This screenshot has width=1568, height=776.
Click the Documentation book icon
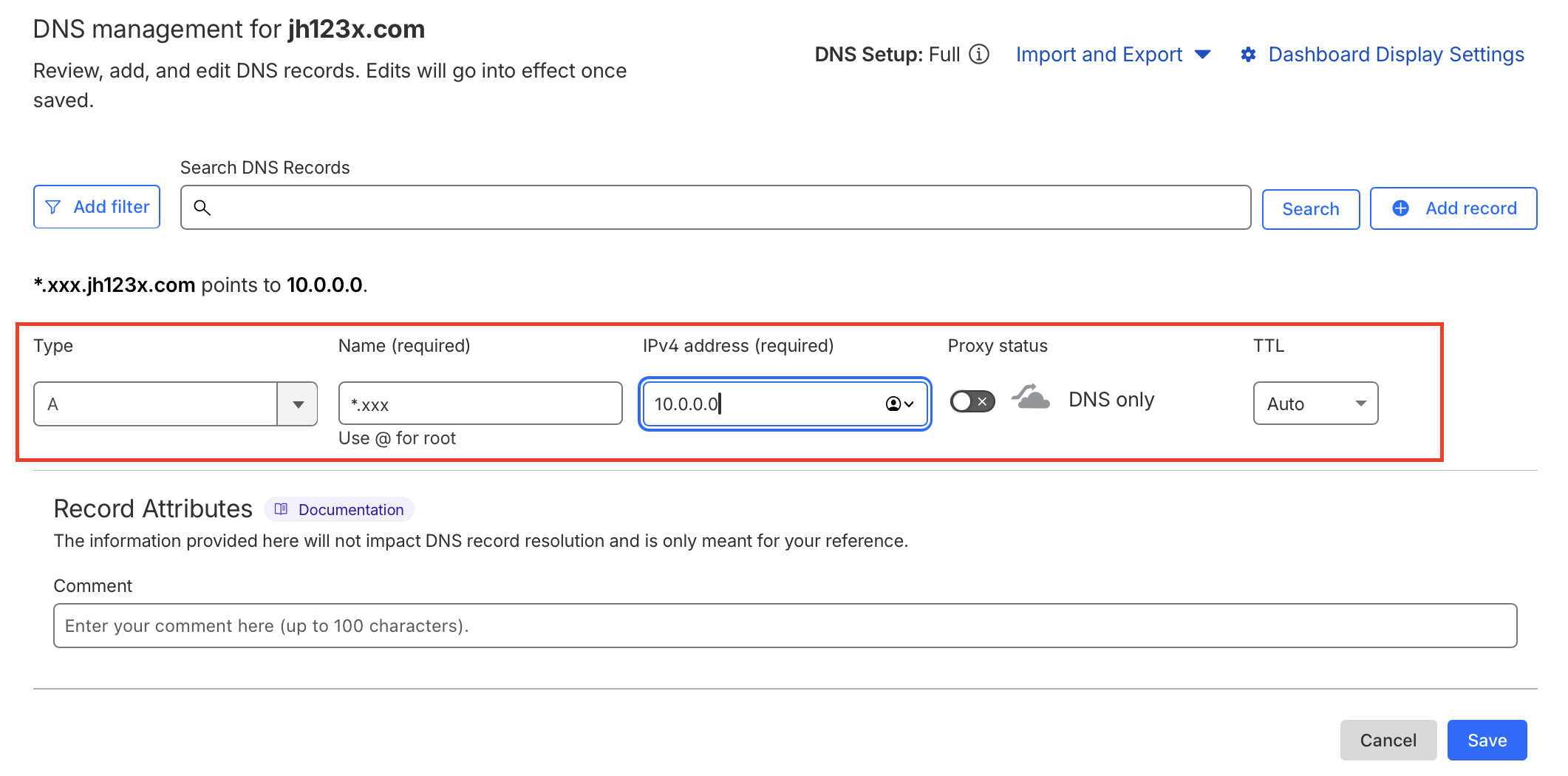281,509
